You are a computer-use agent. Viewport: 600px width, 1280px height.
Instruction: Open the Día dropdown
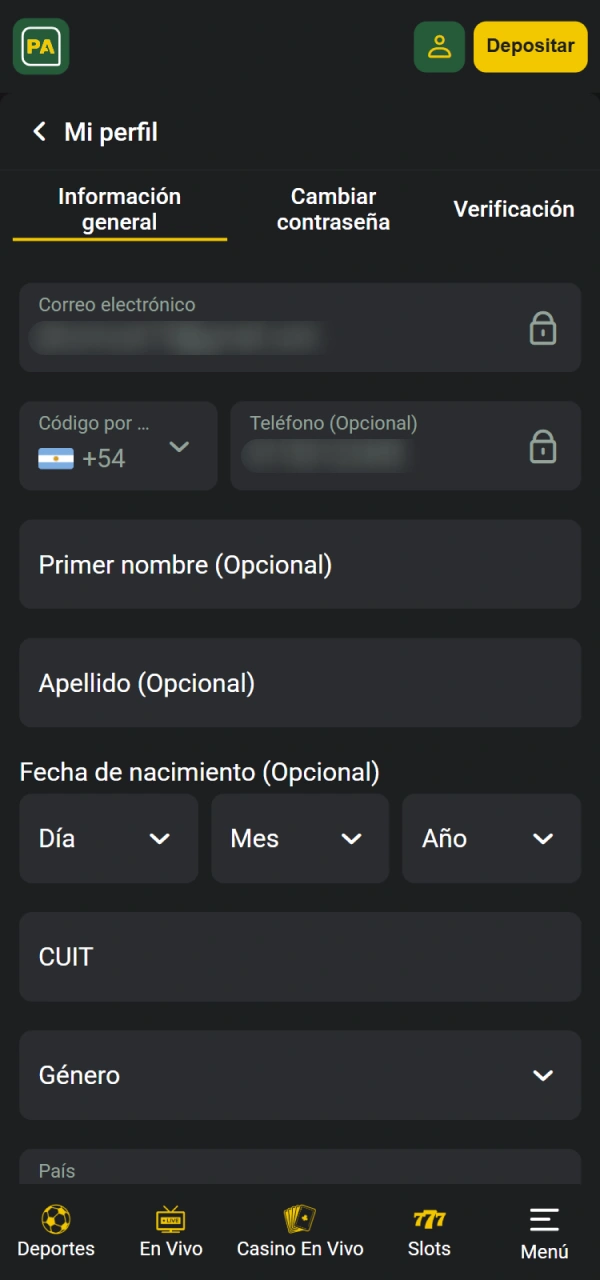tap(108, 838)
